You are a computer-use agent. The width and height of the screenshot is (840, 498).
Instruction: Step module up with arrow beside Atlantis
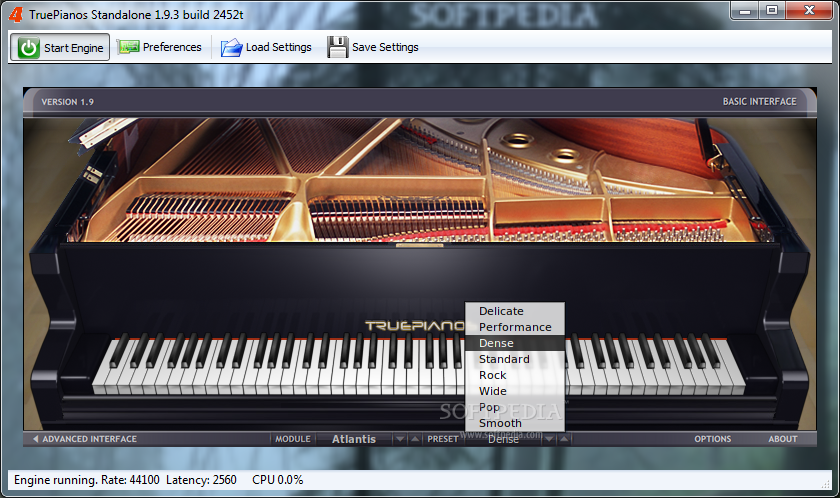(x=415, y=439)
